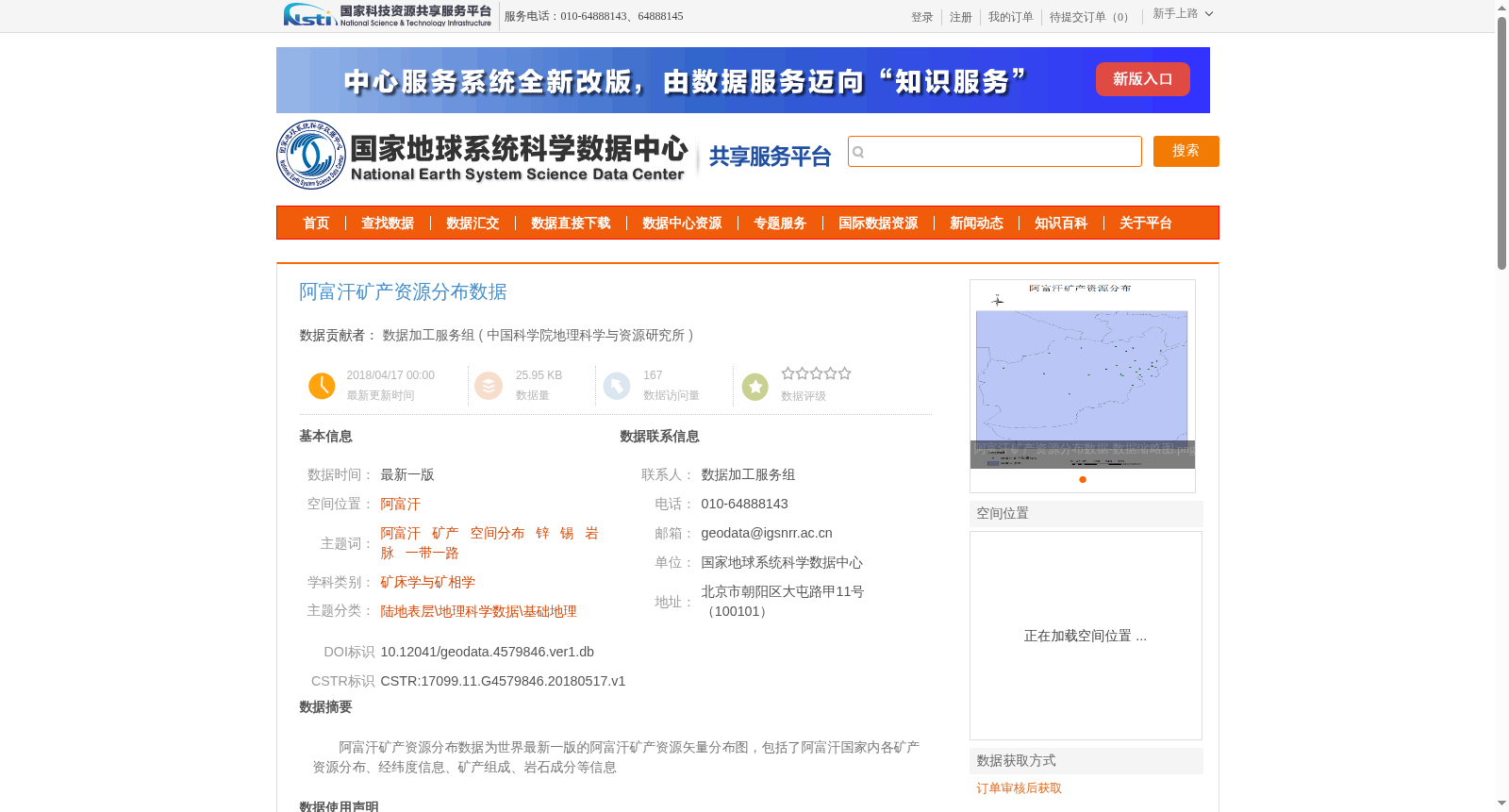Open the Afghanistan mineral map thumbnail
The image size is (1509, 812).
click(1083, 374)
